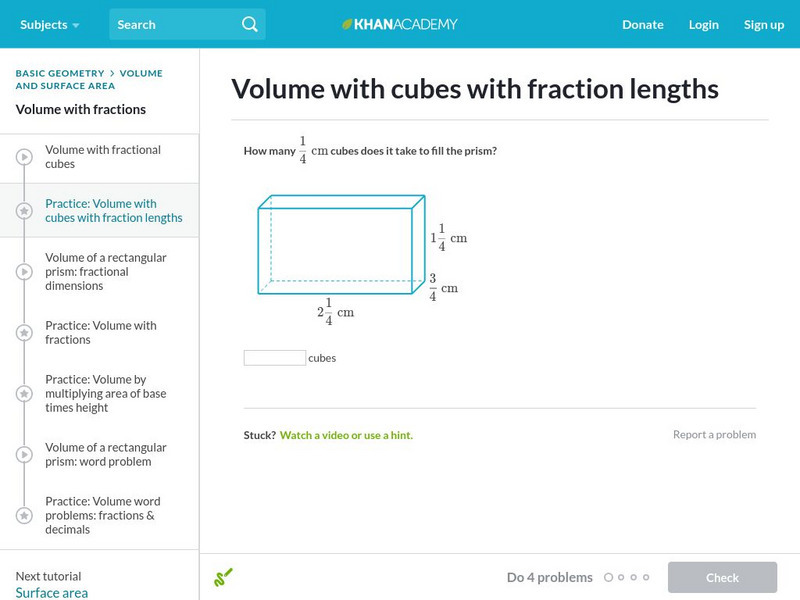Viewport: 800px width, 600px height.
Task: Click play icon beside rectangular prism: word problem
Action: pyautogui.click(x=24, y=455)
